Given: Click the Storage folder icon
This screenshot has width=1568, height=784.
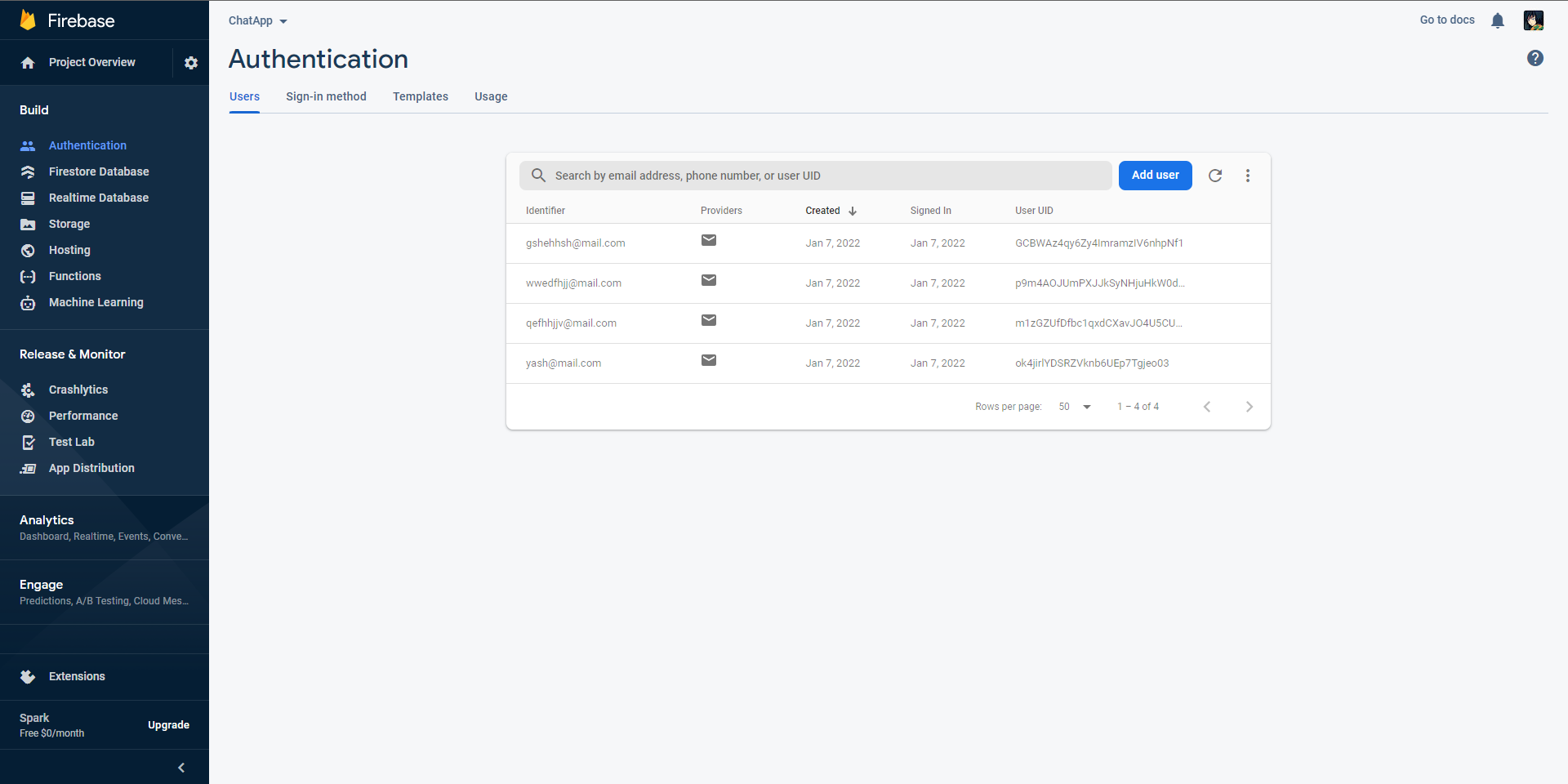Looking at the screenshot, I should (x=28, y=224).
